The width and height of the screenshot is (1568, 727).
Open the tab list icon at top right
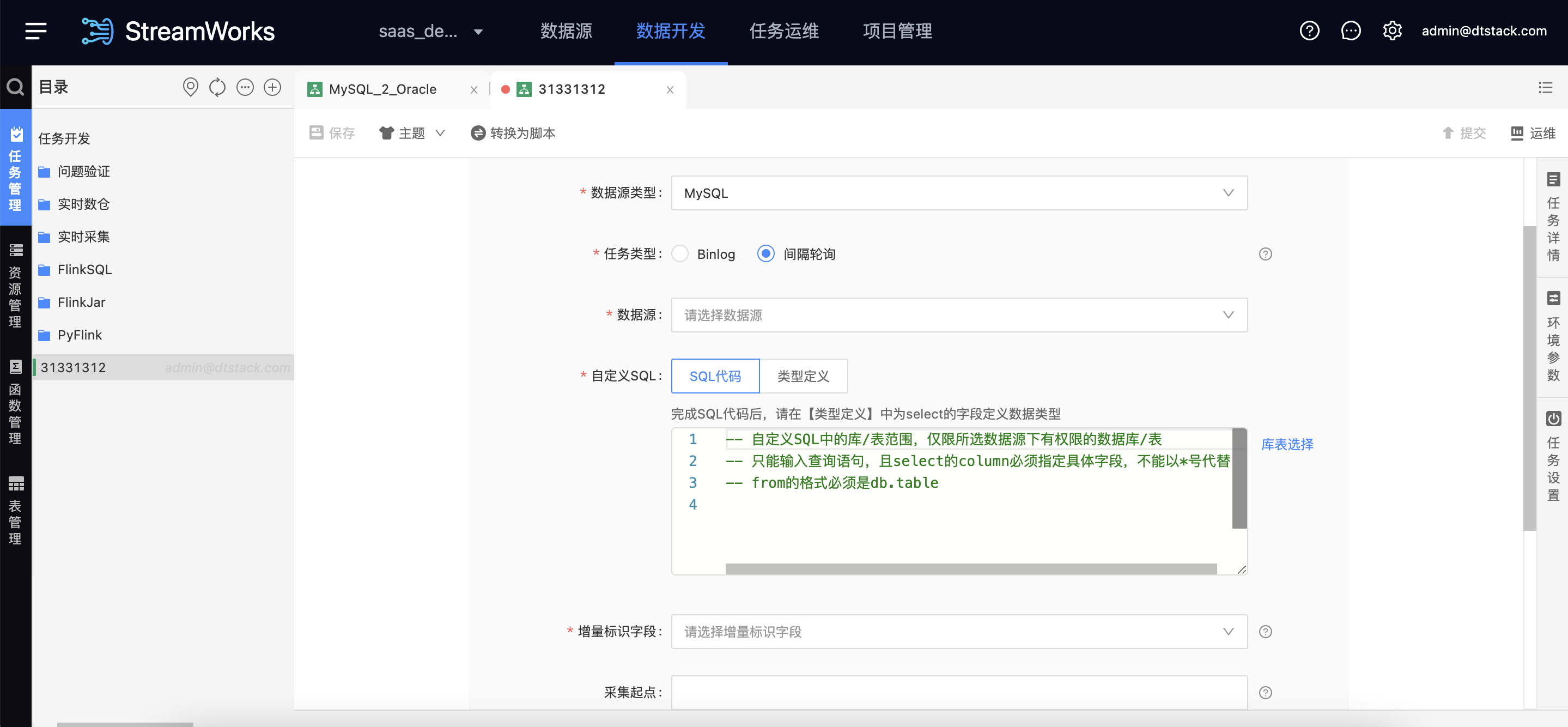(x=1545, y=88)
